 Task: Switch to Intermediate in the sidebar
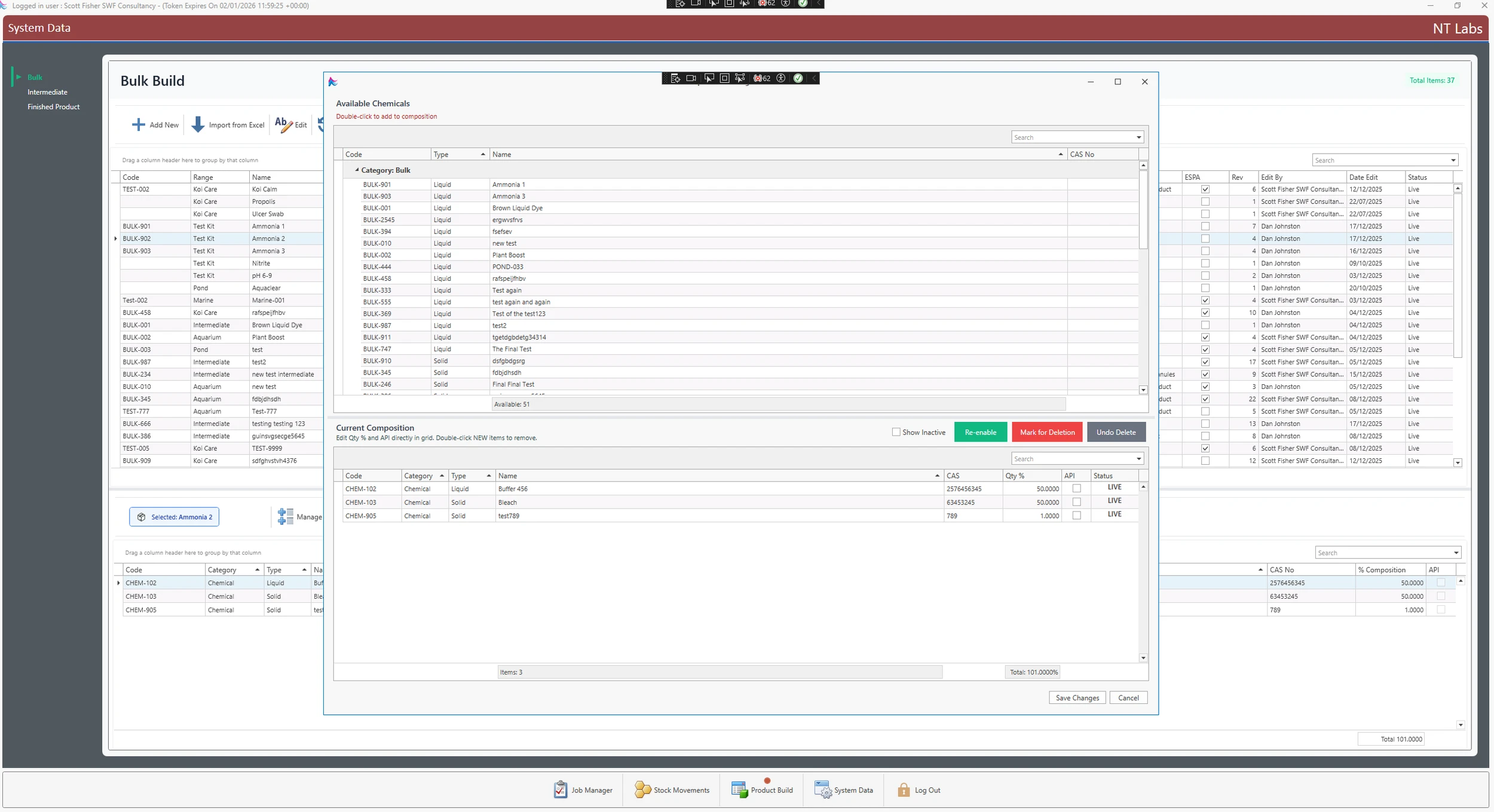(47, 92)
